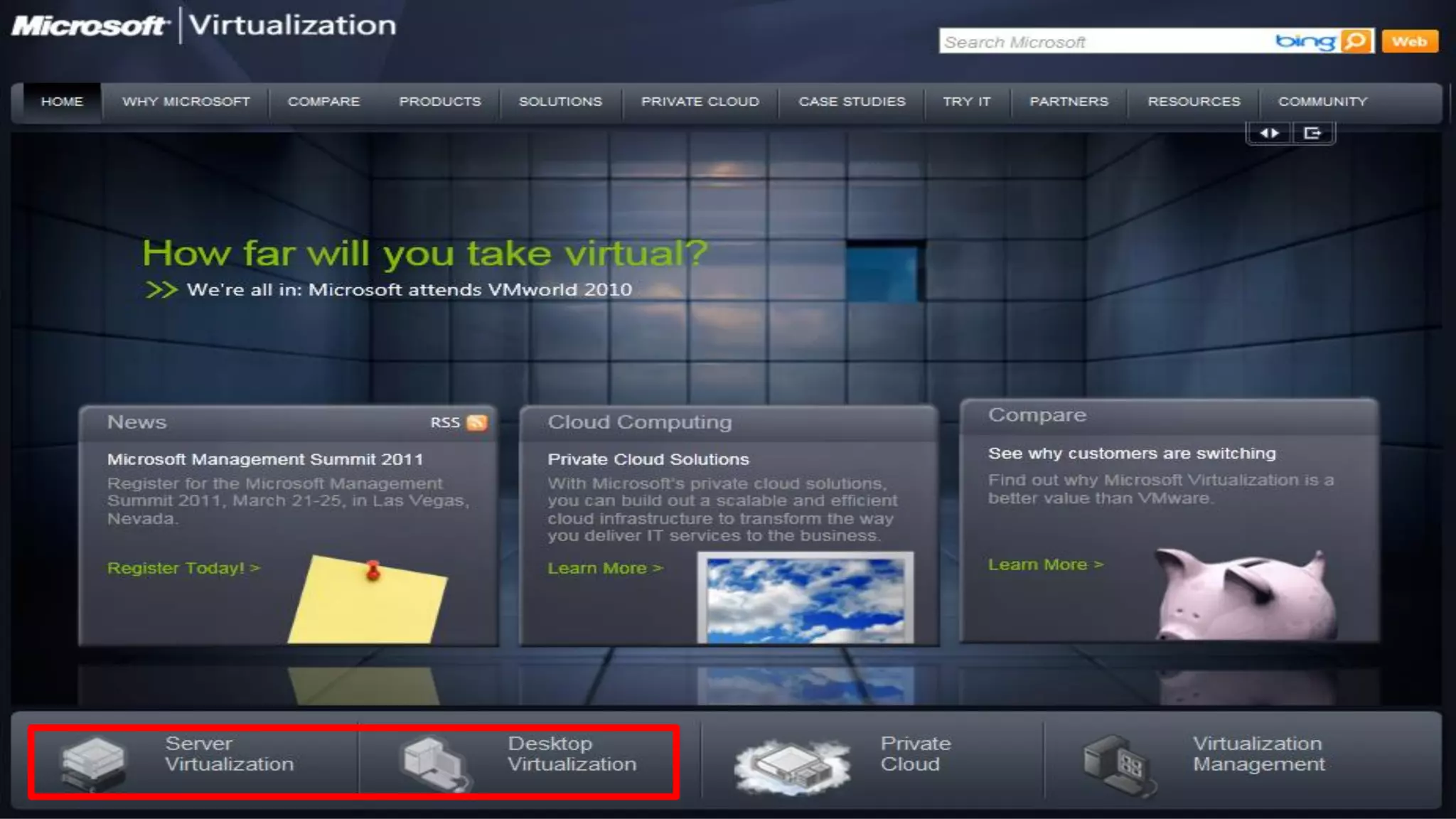
Task: Click the Private Cloud server-in-cloud icon
Action: point(792,766)
